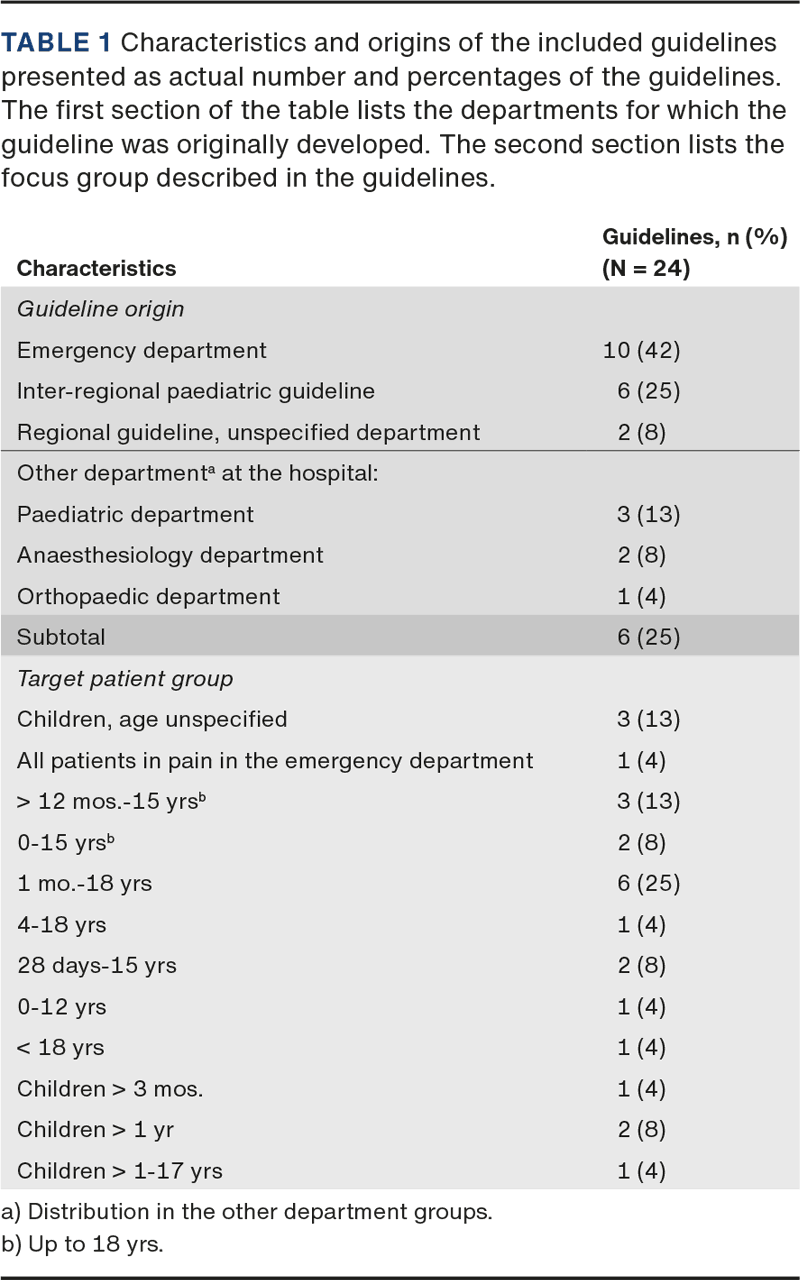Click Inter-regional paediatric guideline row
The height and width of the screenshot is (1280, 800).
pyautogui.click(x=196, y=391)
